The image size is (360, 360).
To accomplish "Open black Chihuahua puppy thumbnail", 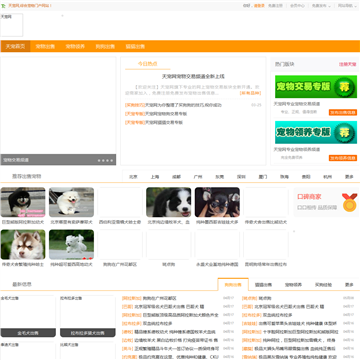I will click(217, 202).
